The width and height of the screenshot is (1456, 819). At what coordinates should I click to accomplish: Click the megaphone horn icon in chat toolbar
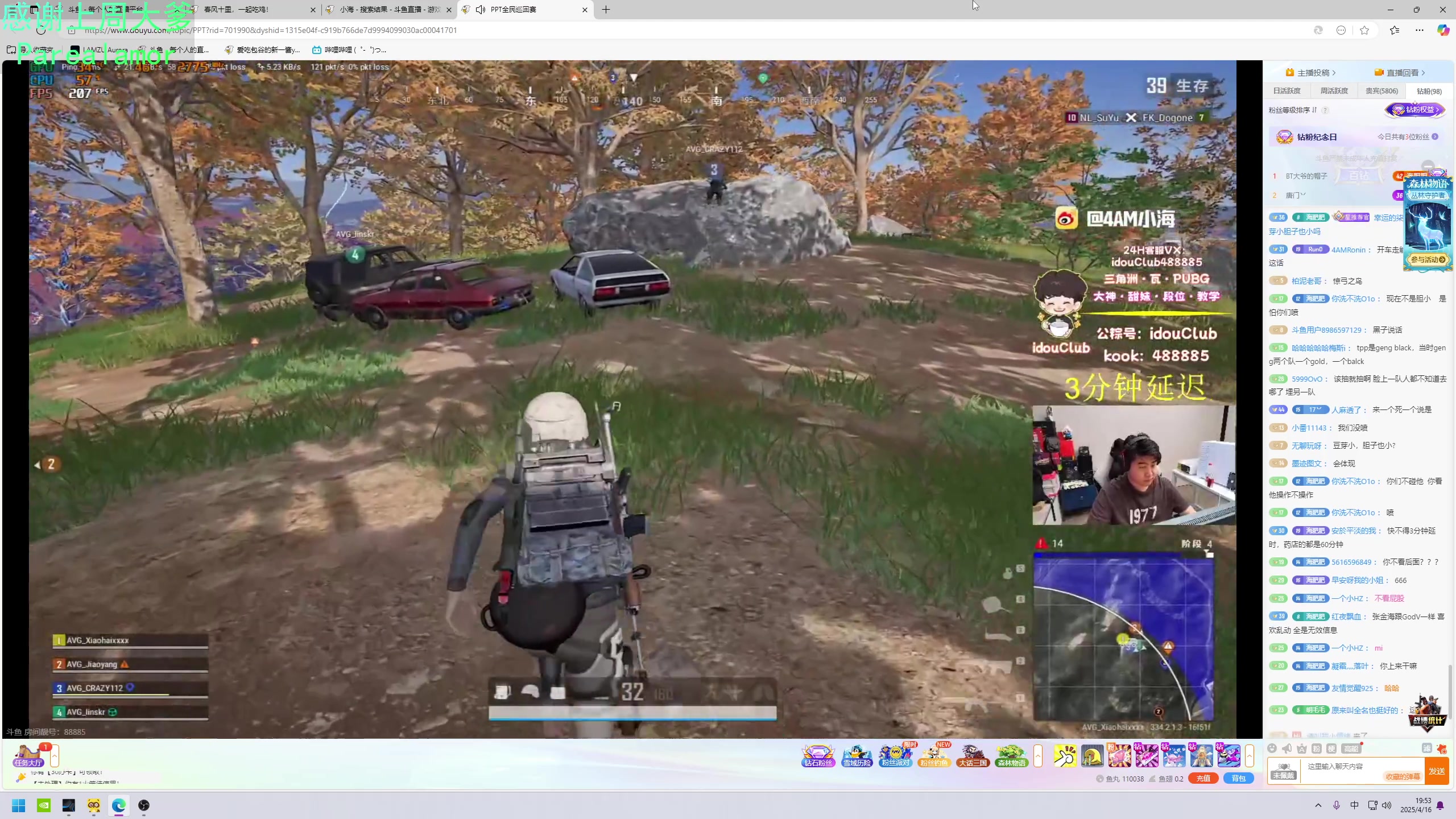pyautogui.click(x=1287, y=748)
